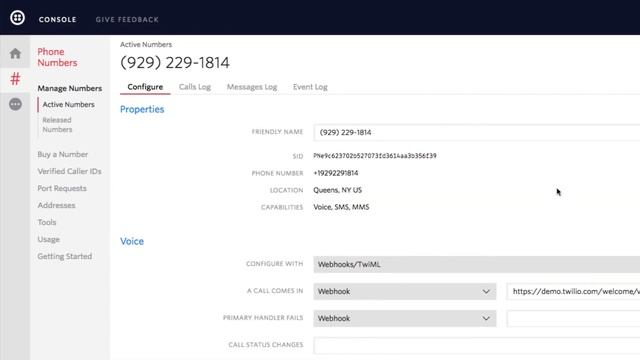The image size is (640, 360).
Task: Click the A Call Comes In URL field
Action: click(573, 291)
